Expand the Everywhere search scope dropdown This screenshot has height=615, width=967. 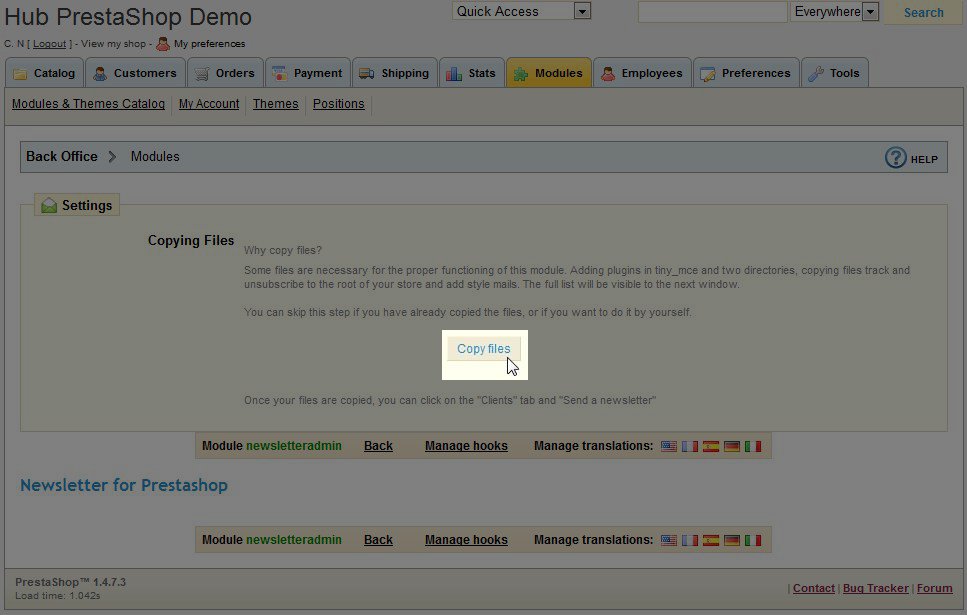(x=834, y=12)
